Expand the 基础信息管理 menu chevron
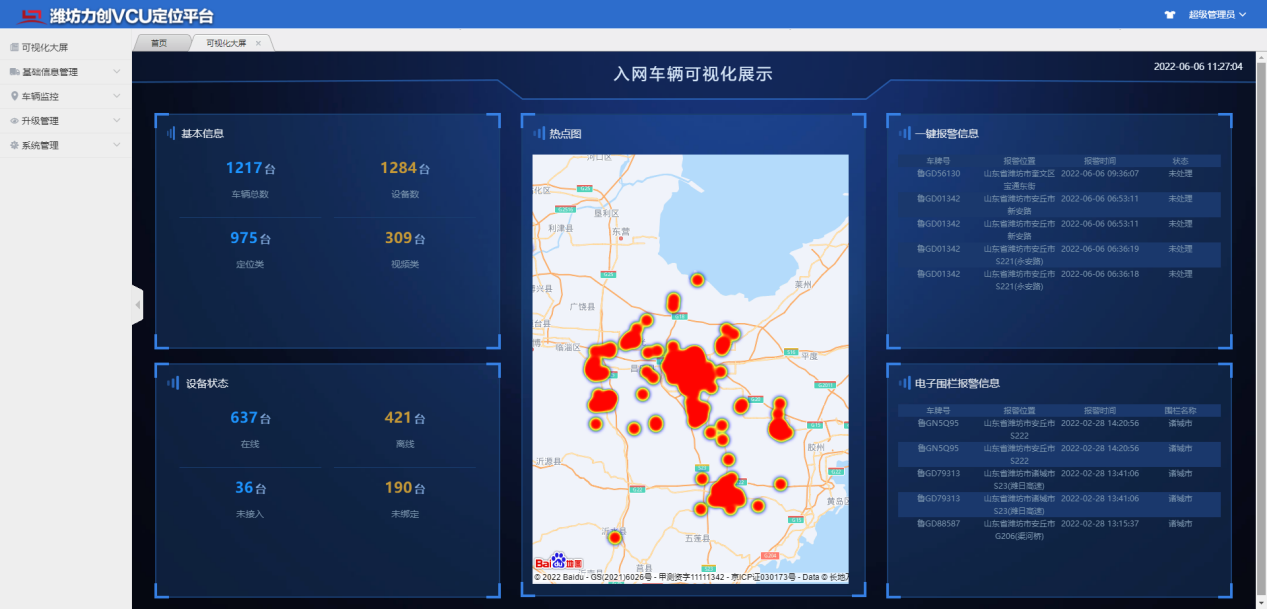Image resolution: width=1267 pixels, height=609 pixels. 117,72
